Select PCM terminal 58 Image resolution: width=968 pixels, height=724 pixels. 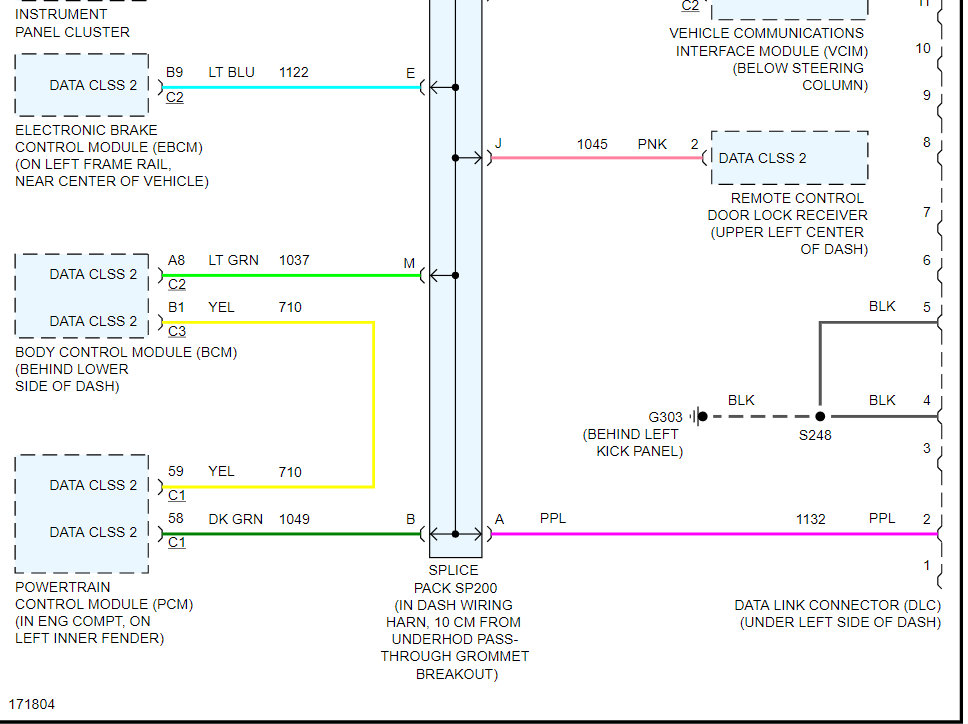(176, 519)
